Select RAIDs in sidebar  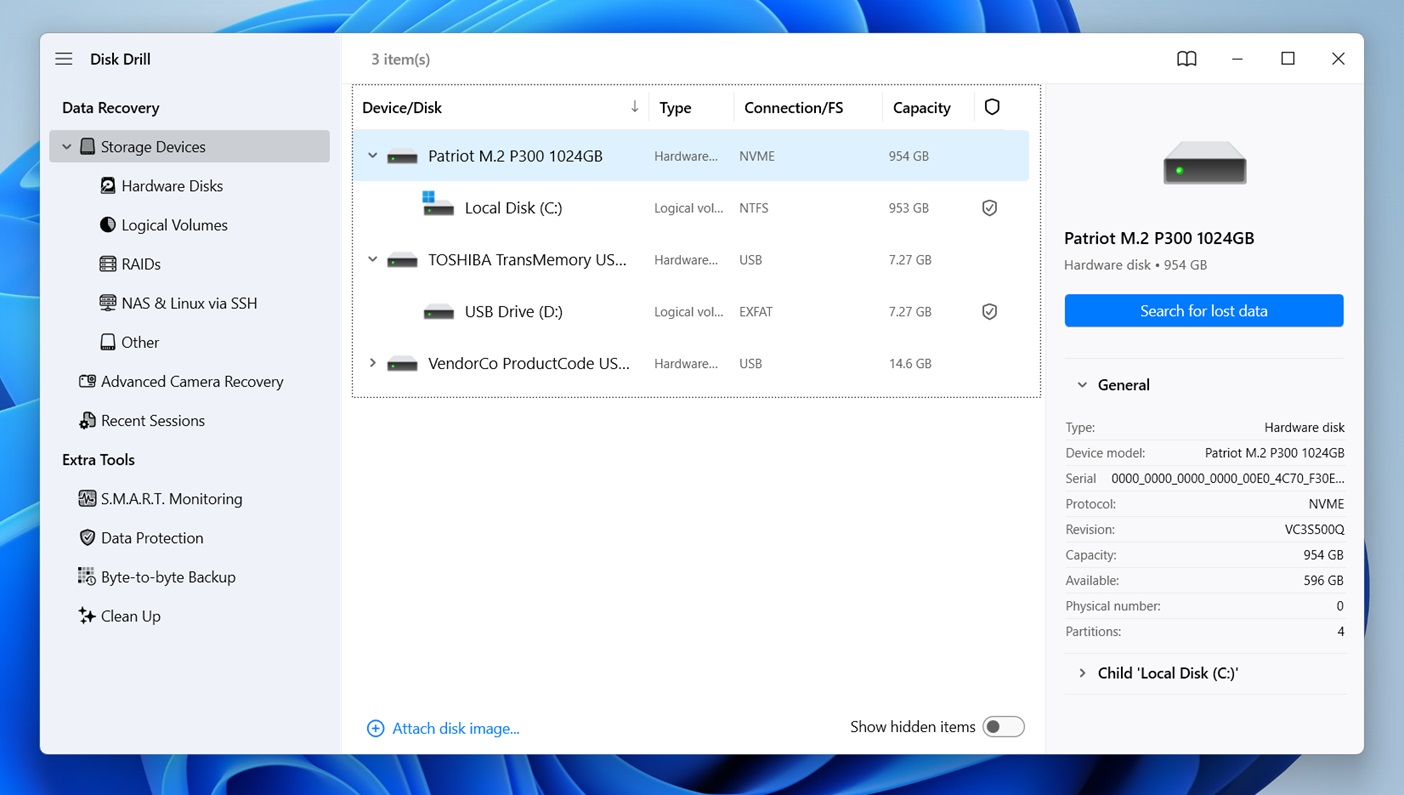(141, 264)
